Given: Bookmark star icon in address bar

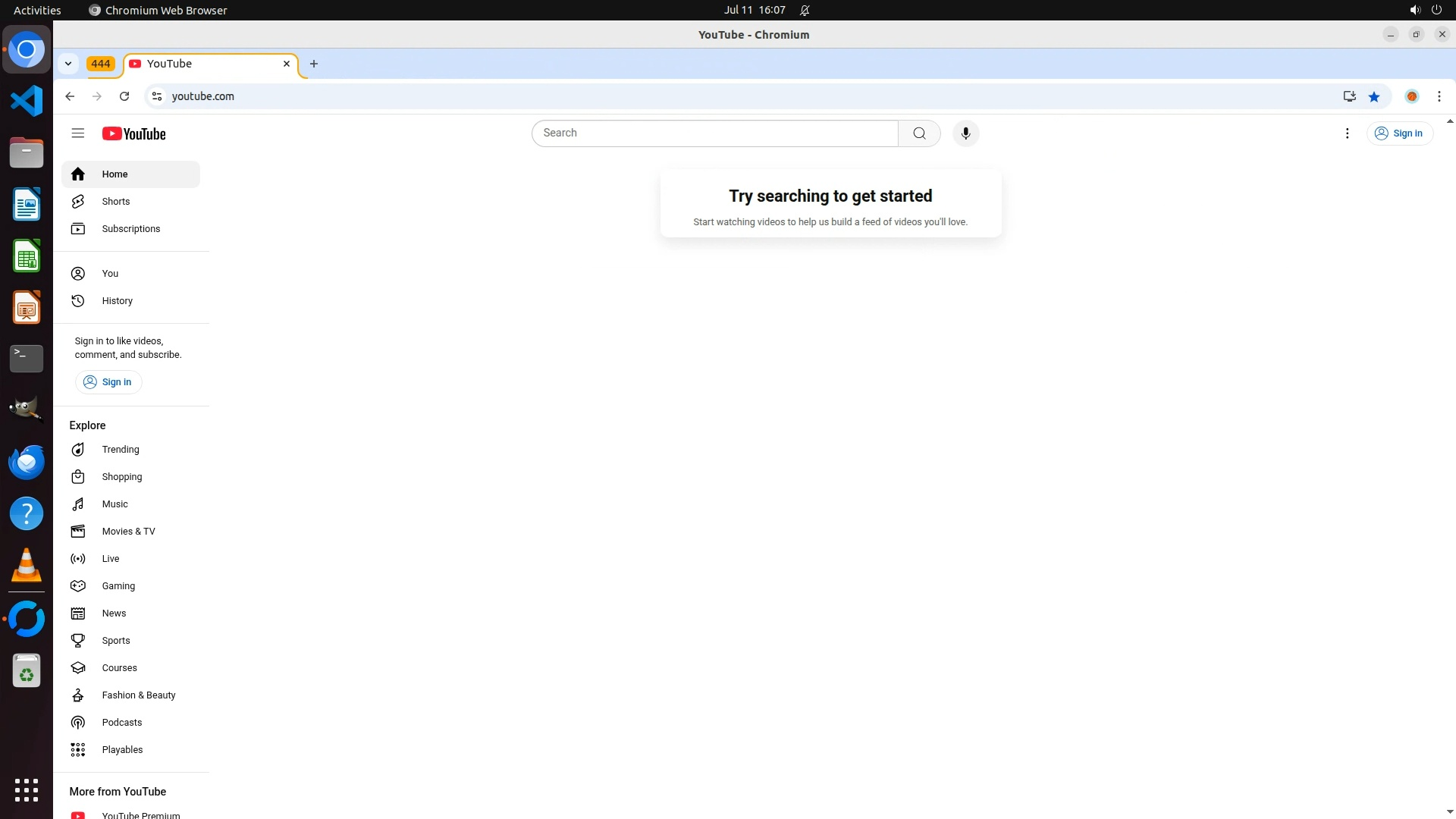Looking at the screenshot, I should [x=1374, y=96].
